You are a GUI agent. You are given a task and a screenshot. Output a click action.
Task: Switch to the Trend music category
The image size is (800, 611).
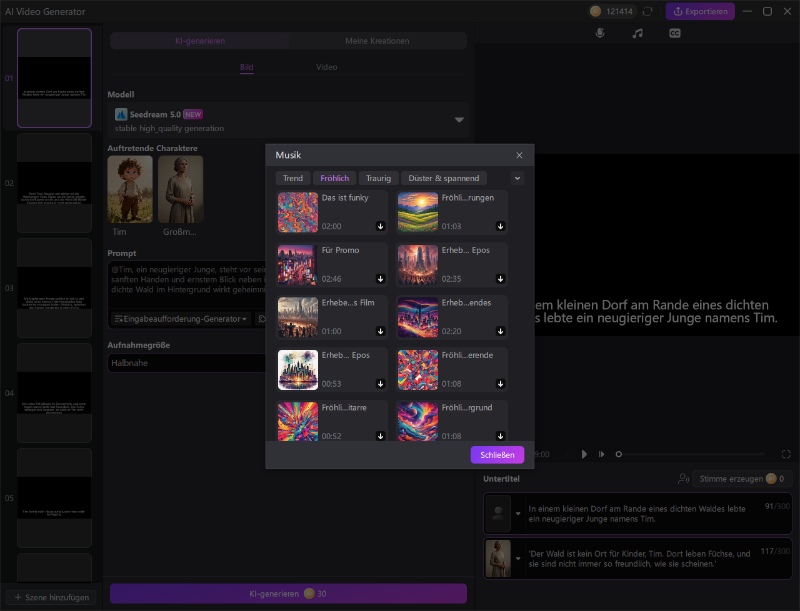[293, 178]
